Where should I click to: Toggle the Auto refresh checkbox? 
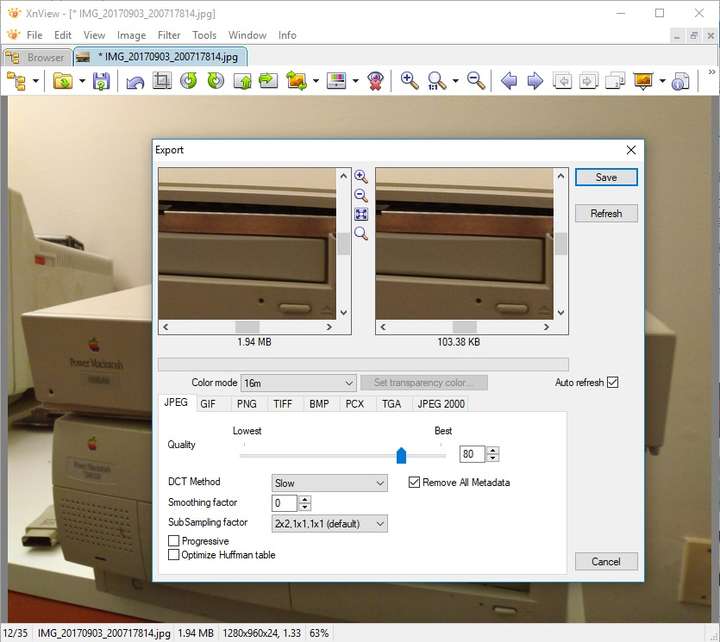tap(613, 382)
